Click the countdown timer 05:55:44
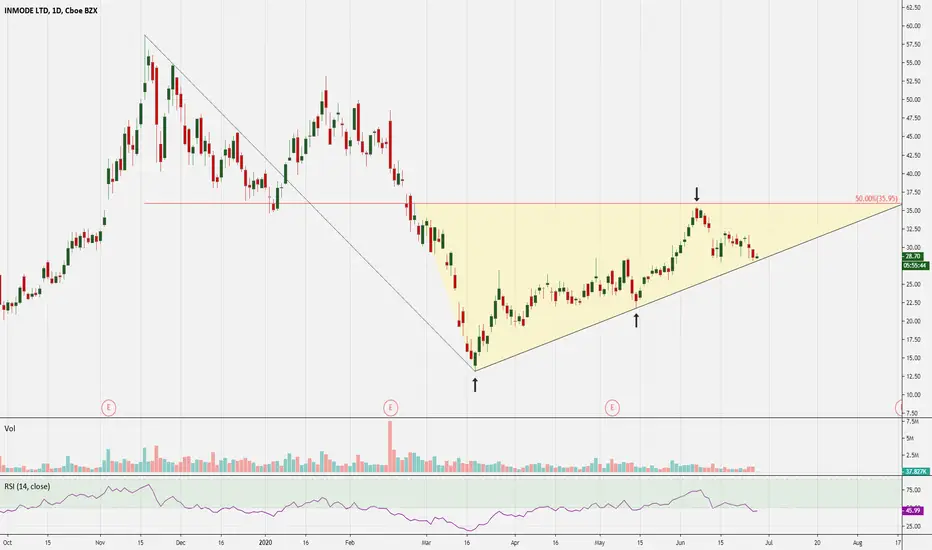The width and height of the screenshot is (932, 550). pyautogui.click(x=915, y=265)
